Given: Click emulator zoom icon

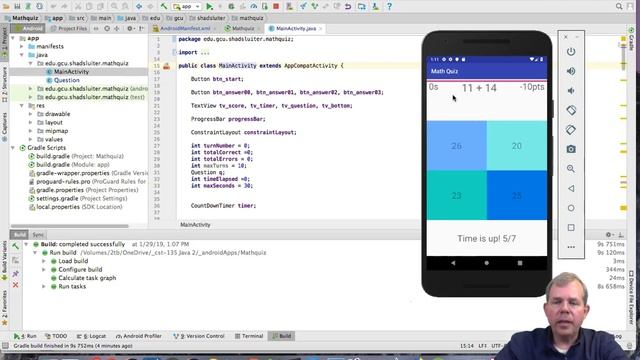Looking at the screenshot, I should (571, 169).
